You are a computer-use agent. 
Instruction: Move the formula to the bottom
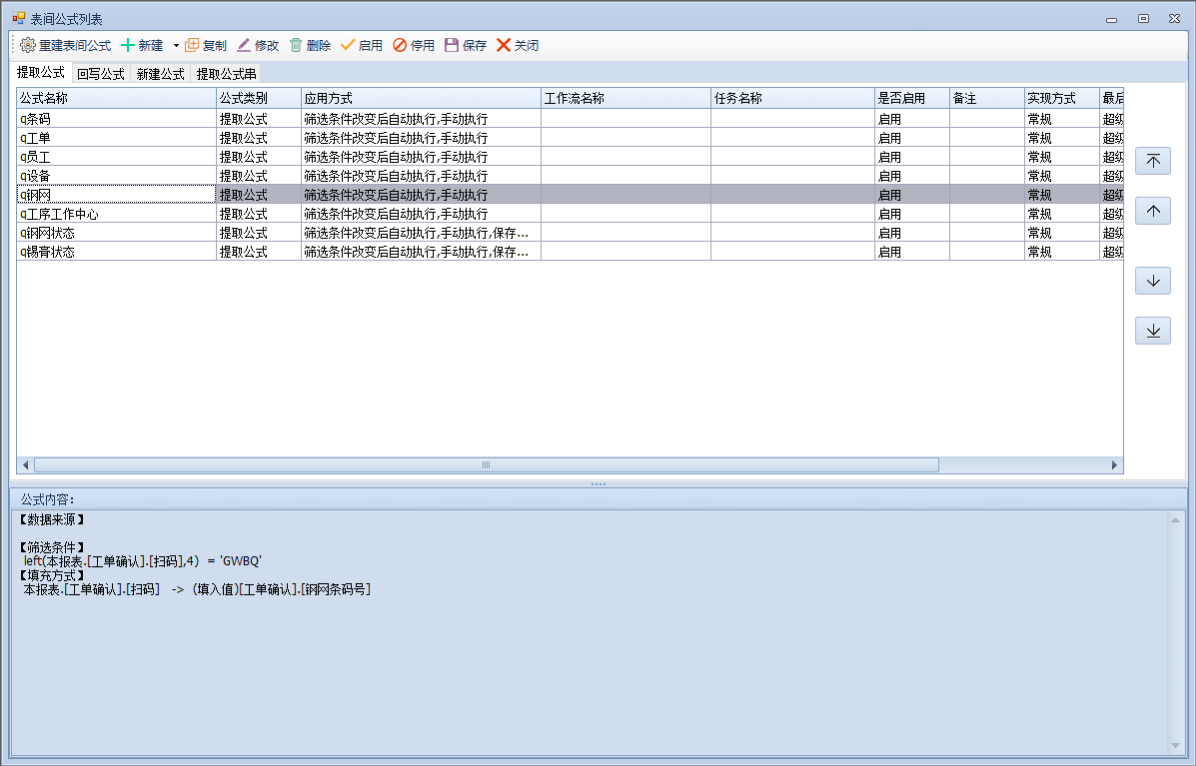tap(1153, 331)
